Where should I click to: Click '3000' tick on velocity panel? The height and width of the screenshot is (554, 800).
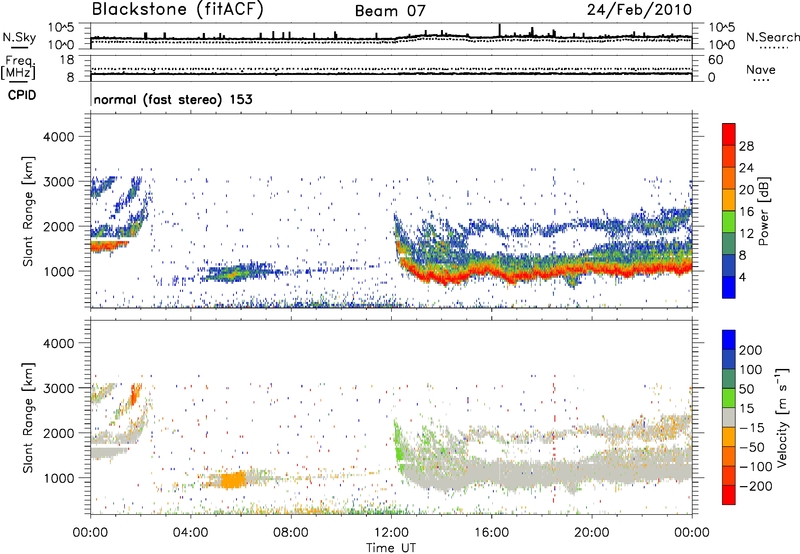pyautogui.click(x=58, y=388)
